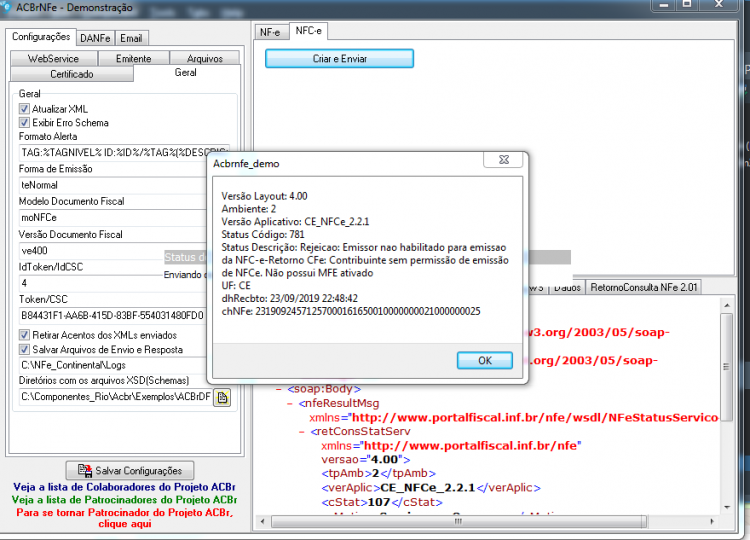Viewport: 750px width, 540px height.
Task: Click the schema folder browse icon
Action: pyautogui.click(x=222, y=397)
